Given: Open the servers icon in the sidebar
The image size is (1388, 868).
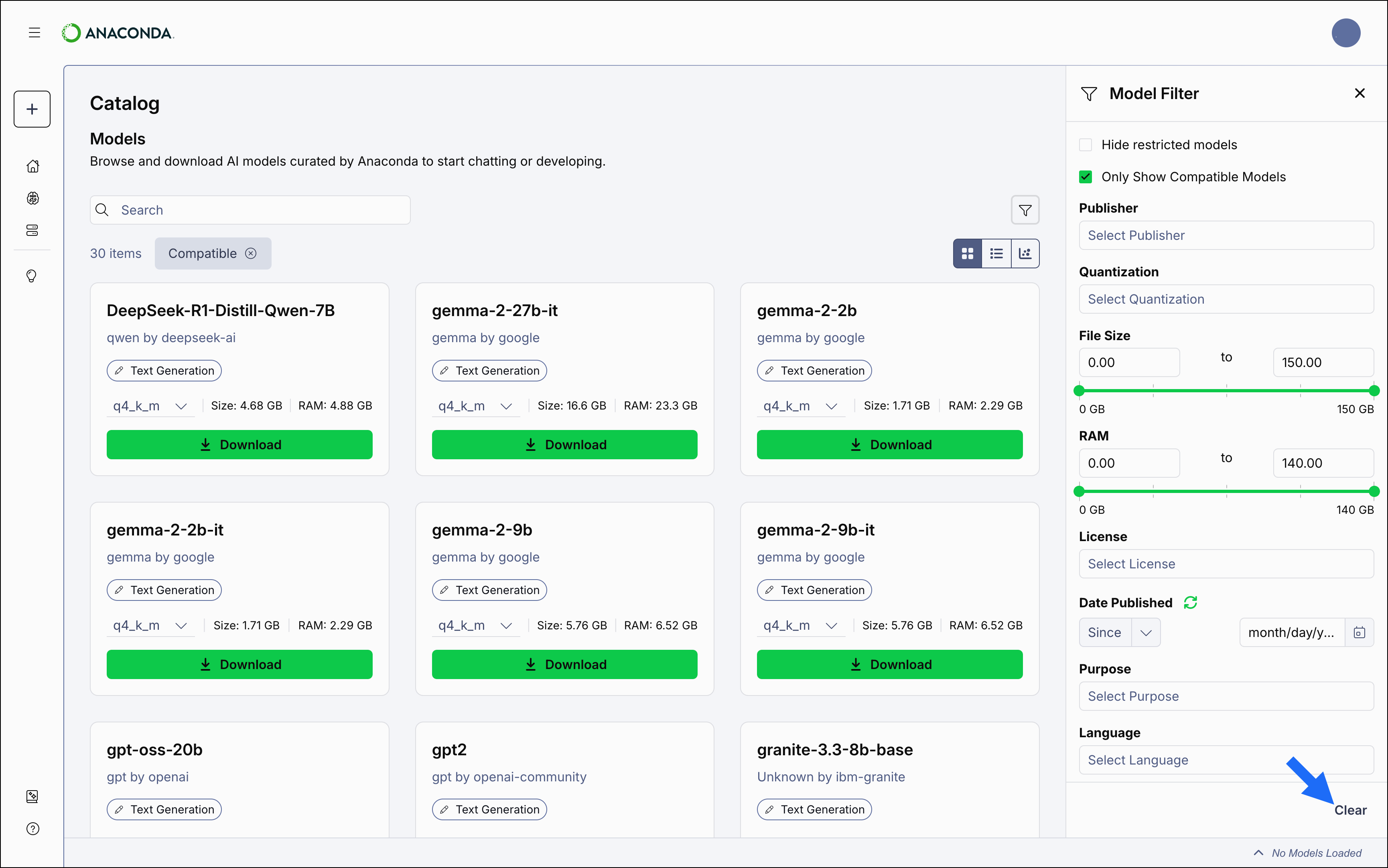Looking at the screenshot, I should [x=33, y=230].
